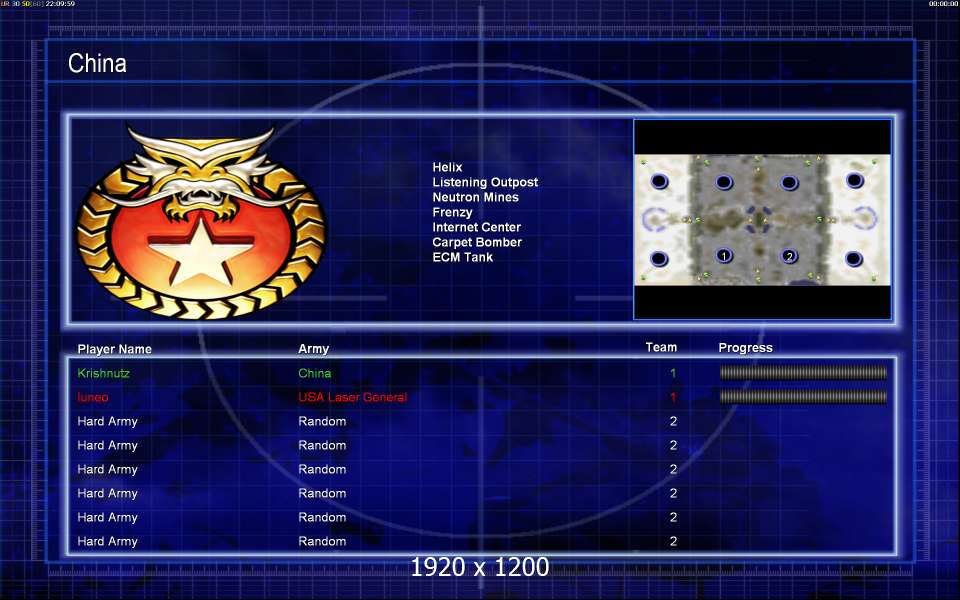Click the "Carpet Bomber" text

tap(477, 242)
